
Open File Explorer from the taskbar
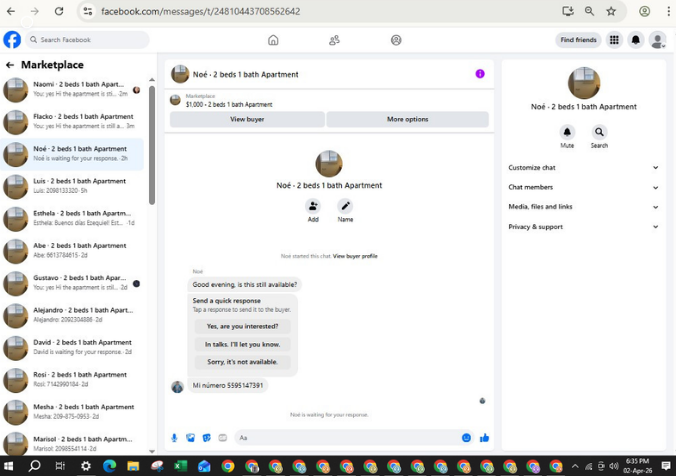tap(133, 466)
